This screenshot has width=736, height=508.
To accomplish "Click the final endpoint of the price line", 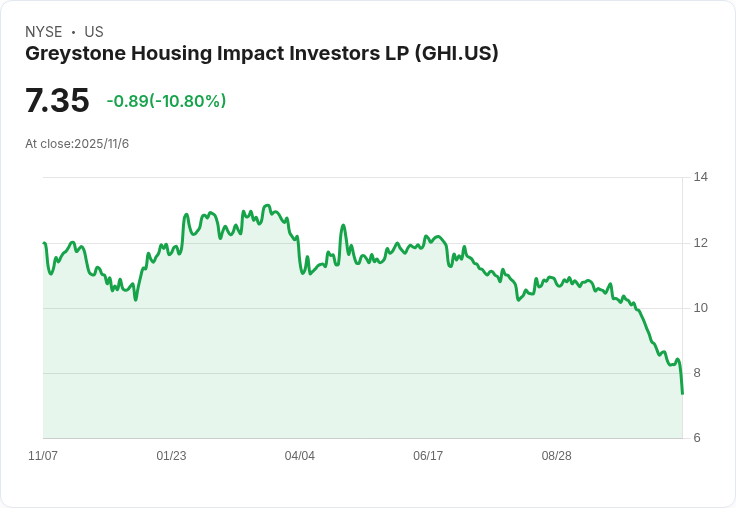I will point(682,393).
